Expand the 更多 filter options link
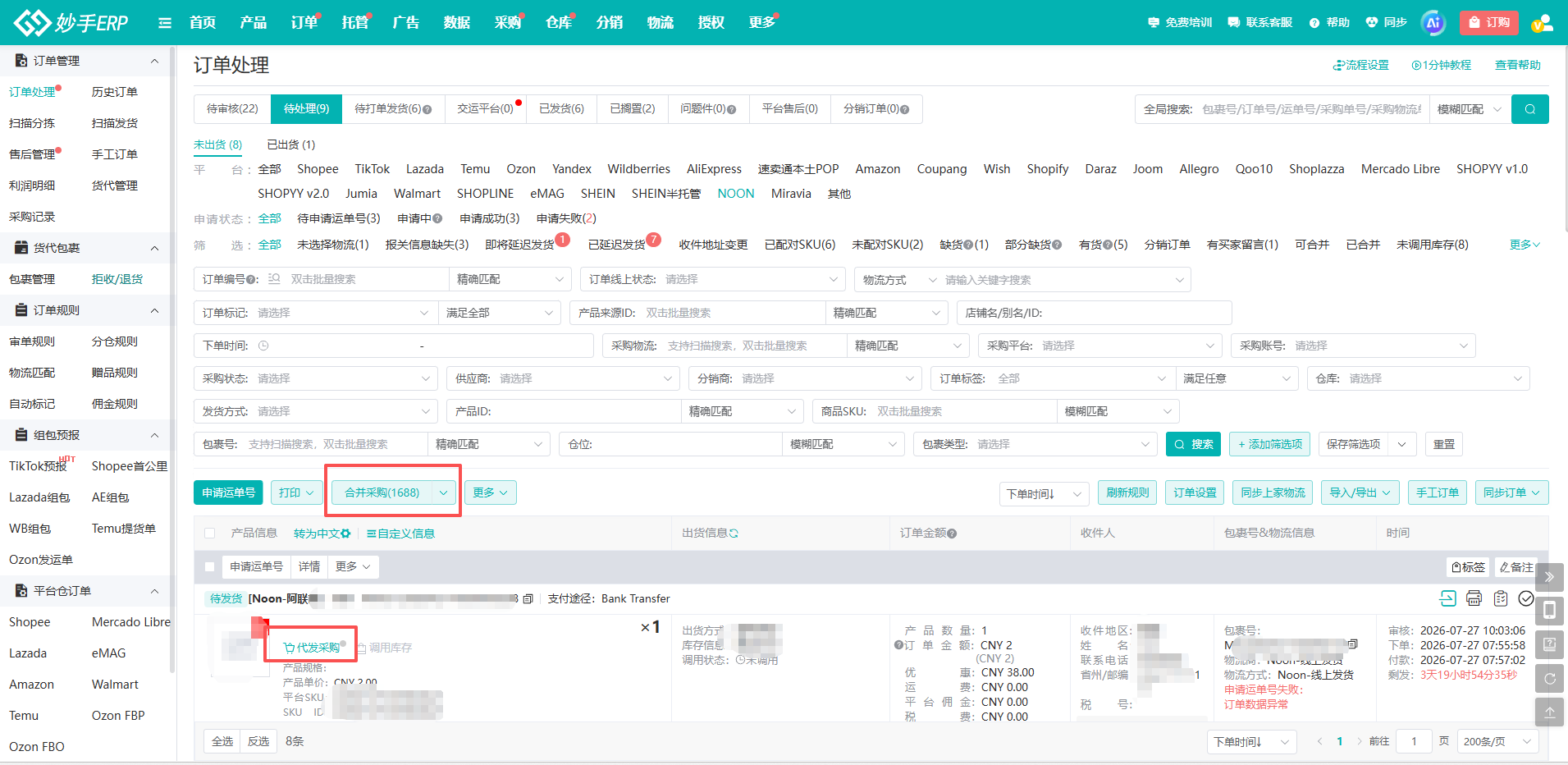Image resolution: width=1568 pixels, height=765 pixels. [x=1525, y=245]
